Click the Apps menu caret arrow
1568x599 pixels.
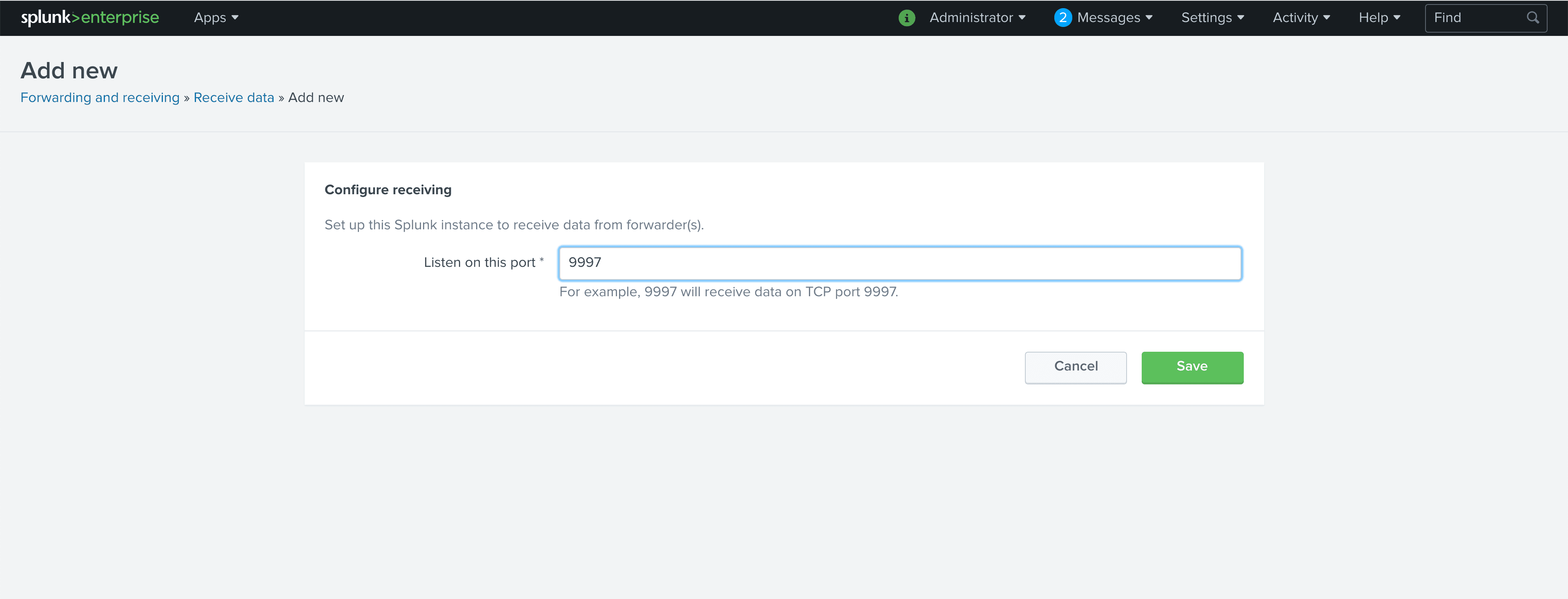235,18
